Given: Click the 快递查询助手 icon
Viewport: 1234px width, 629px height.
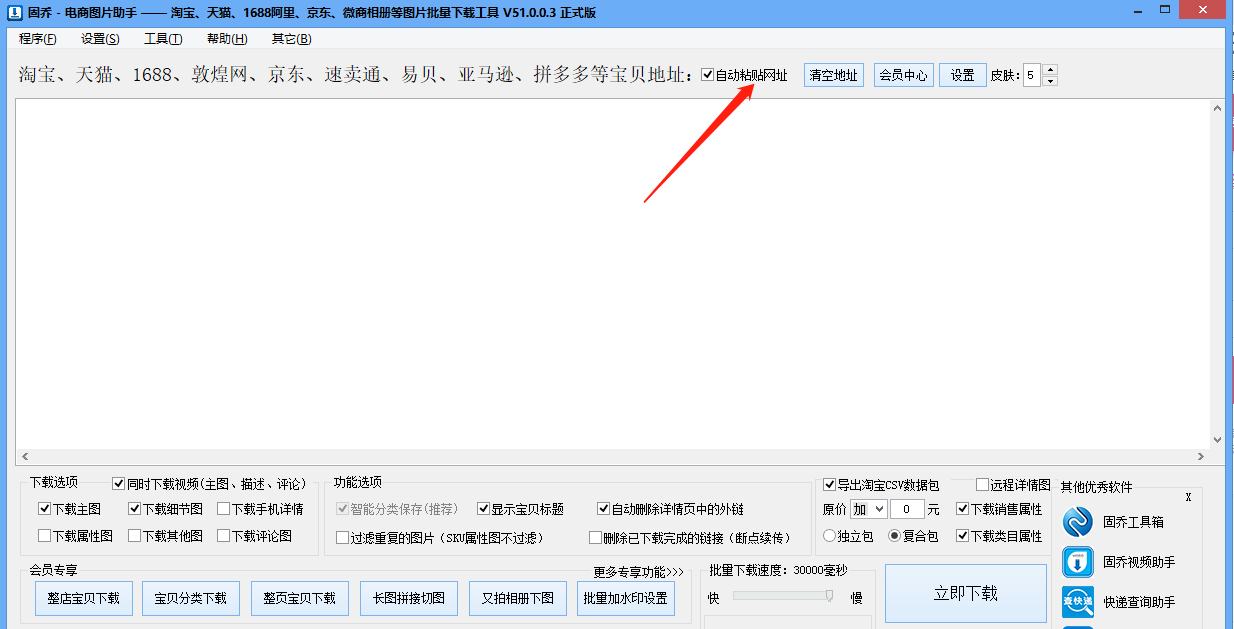Looking at the screenshot, I should point(1078,602).
